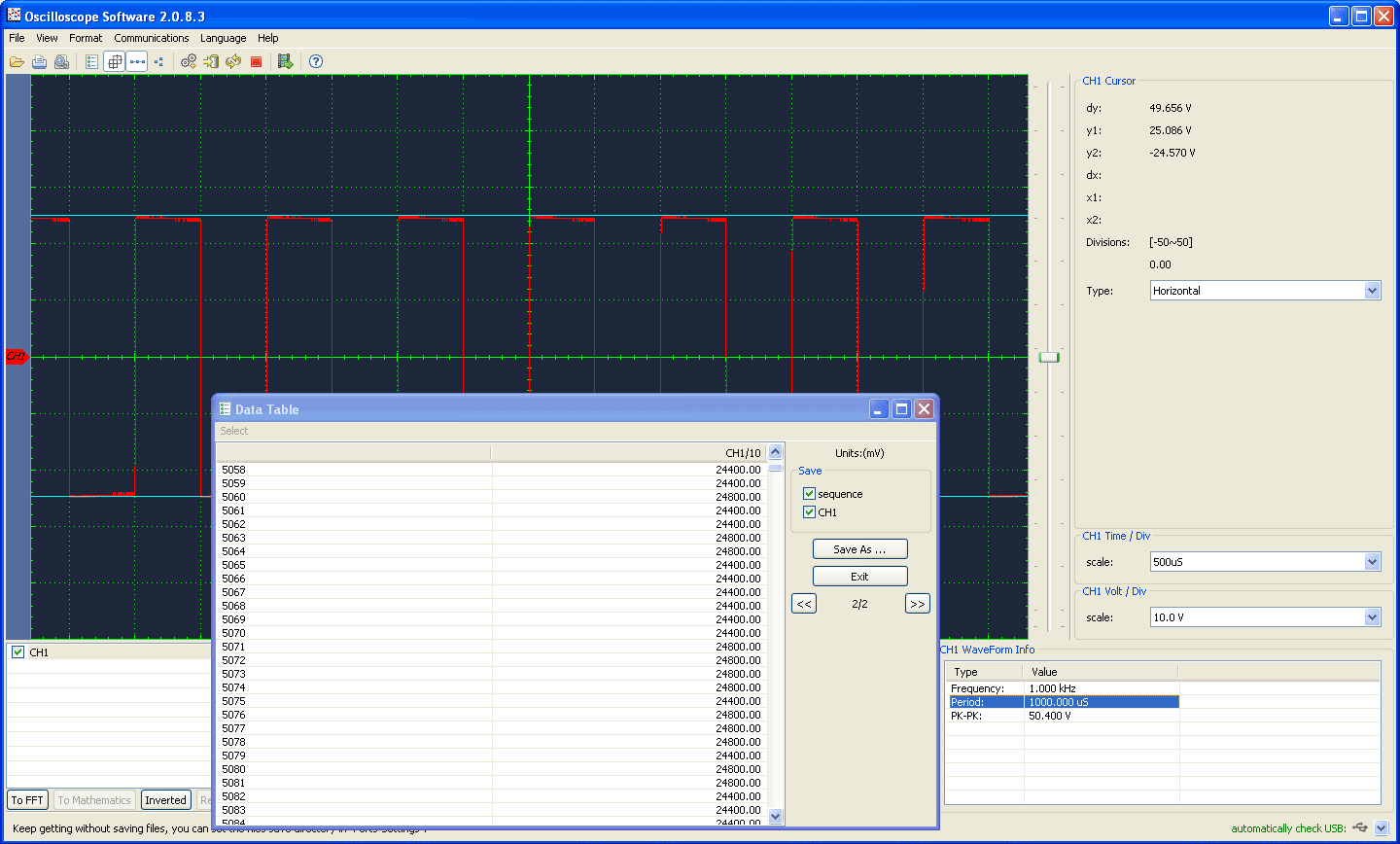The width and height of the screenshot is (1400, 844).
Task: Open the Format menu
Action: coord(86,38)
